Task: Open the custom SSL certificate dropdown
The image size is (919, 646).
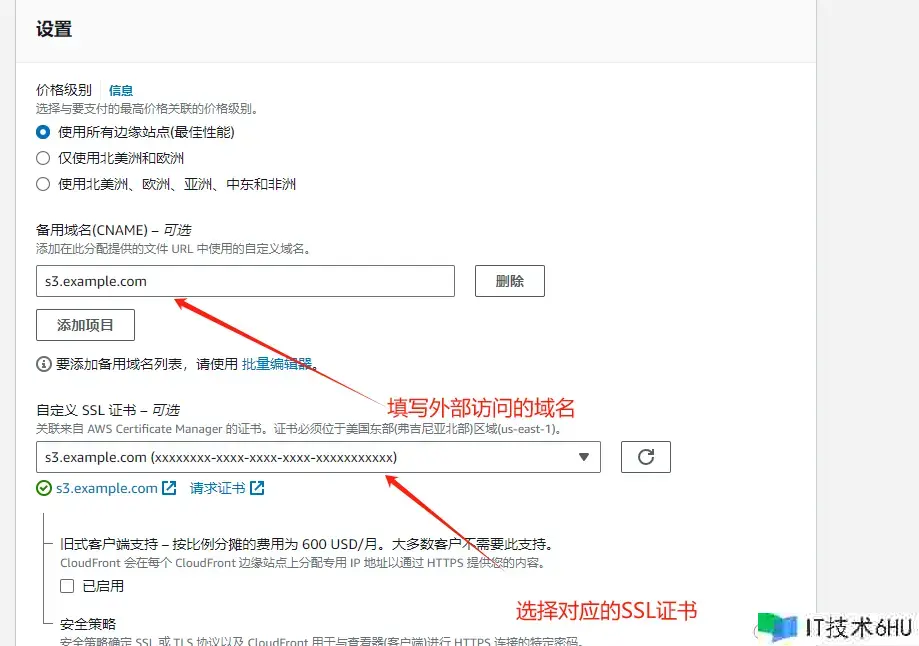Action: click(x=318, y=457)
